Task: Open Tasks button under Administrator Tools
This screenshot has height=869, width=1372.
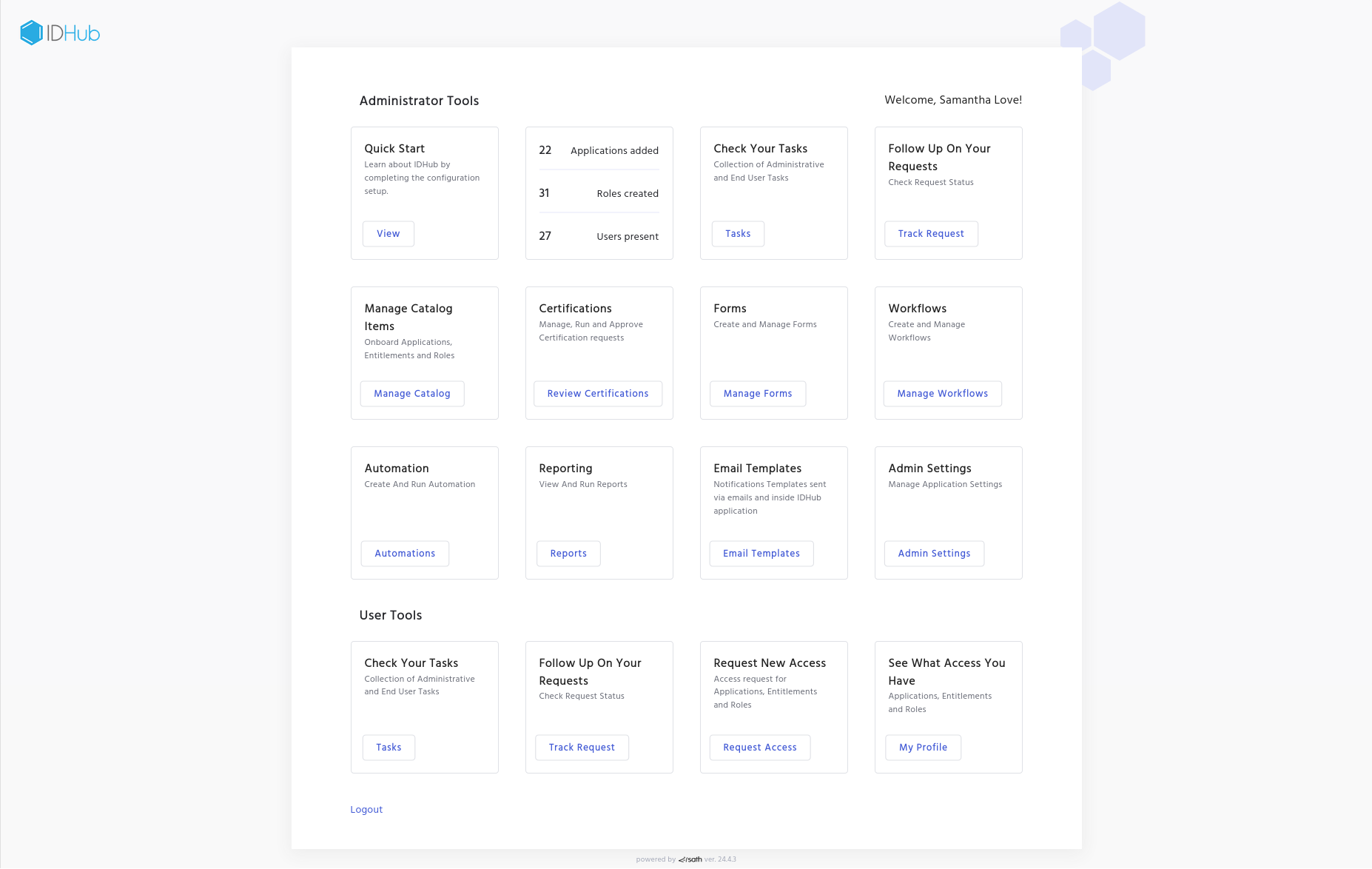Action: click(738, 234)
